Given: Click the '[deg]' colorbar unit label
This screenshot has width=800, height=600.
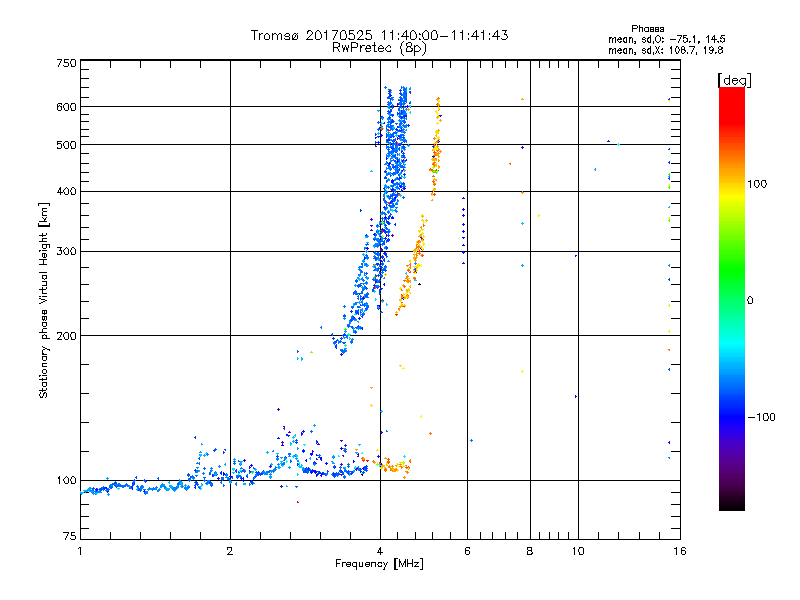Looking at the screenshot, I should 734,80.
